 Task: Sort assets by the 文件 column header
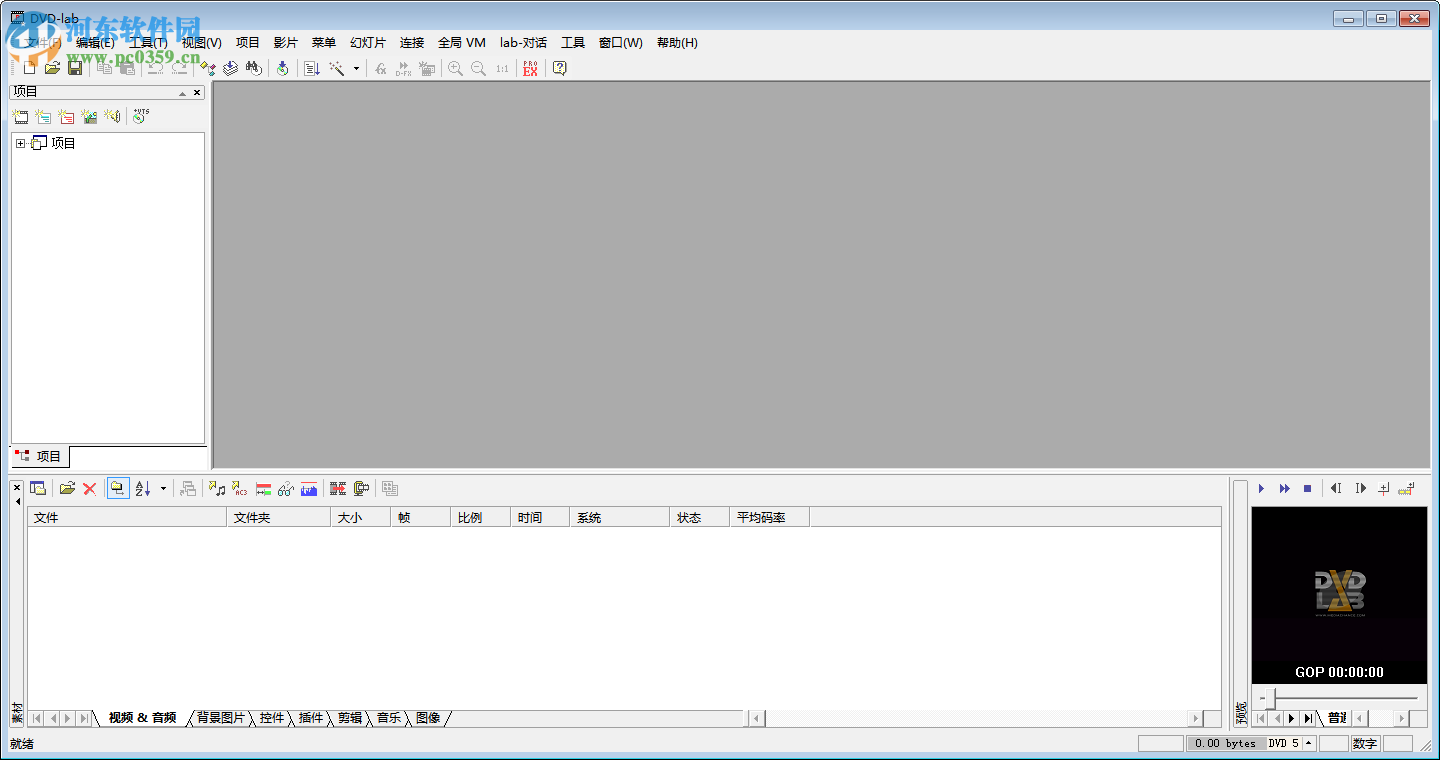[128, 517]
